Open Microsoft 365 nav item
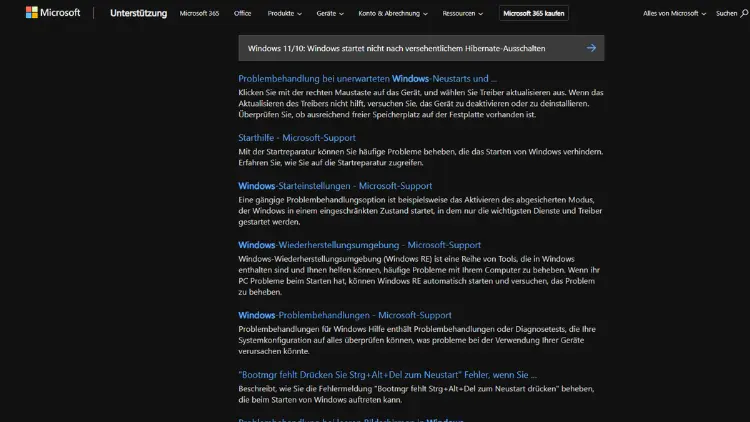 point(199,13)
